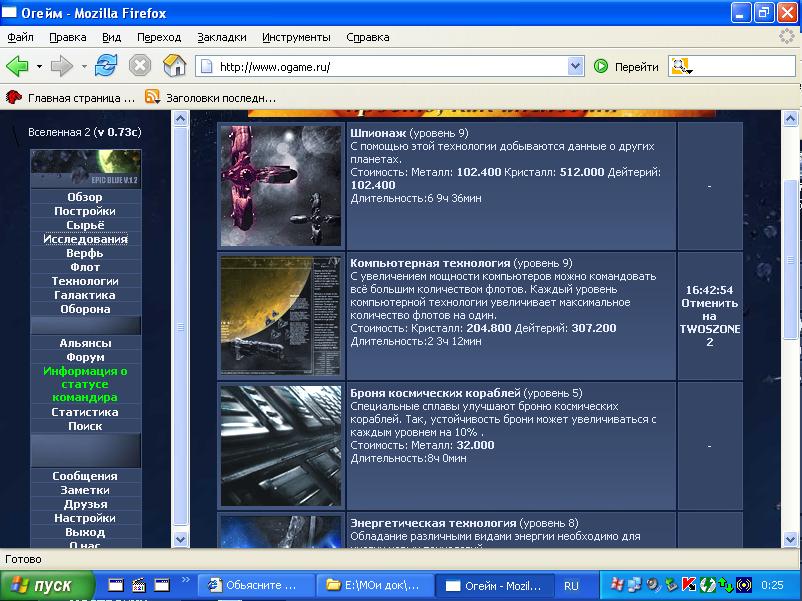Open the Закладки menu
802x601 pixels.
pyautogui.click(x=222, y=37)
